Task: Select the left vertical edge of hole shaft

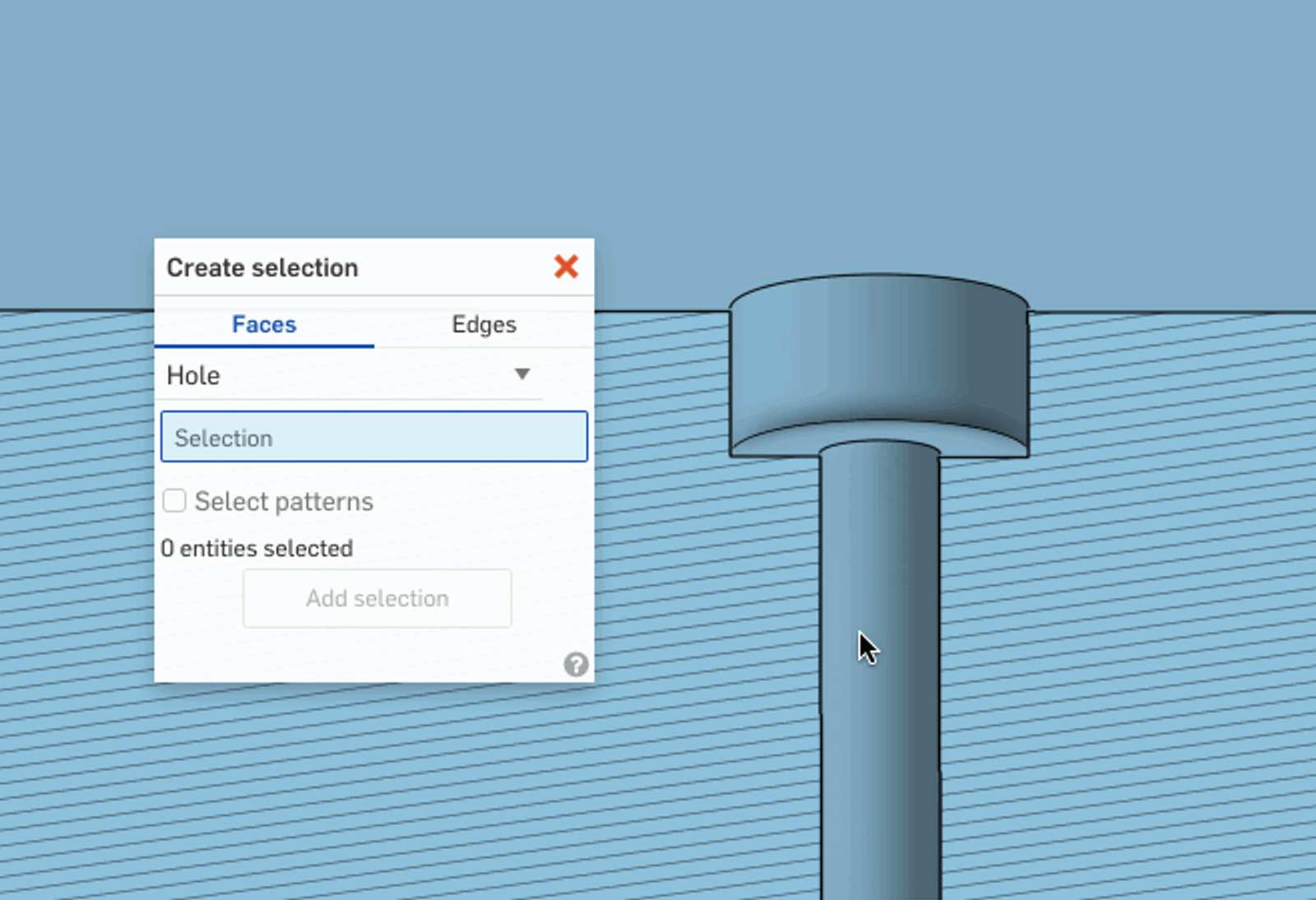Action: (x=821, y=658)
